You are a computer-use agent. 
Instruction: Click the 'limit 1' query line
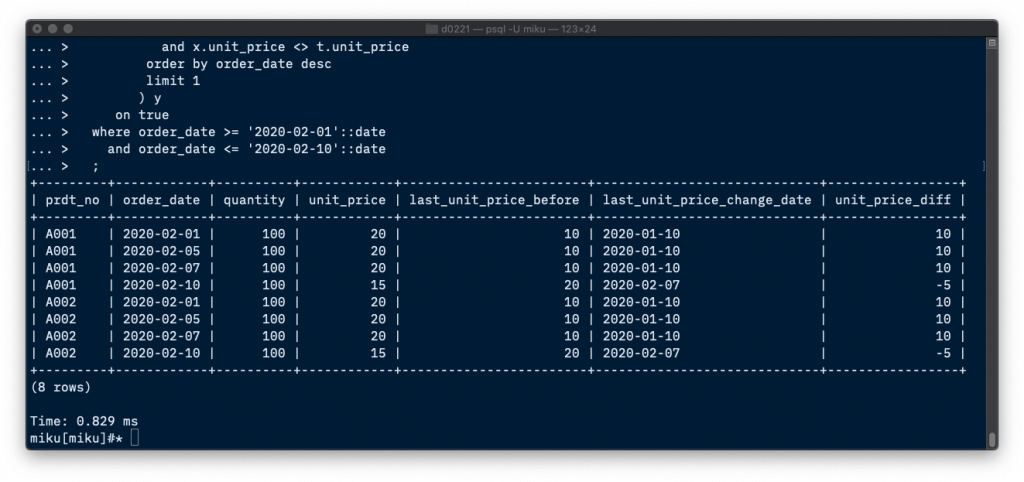pos(173,81)
